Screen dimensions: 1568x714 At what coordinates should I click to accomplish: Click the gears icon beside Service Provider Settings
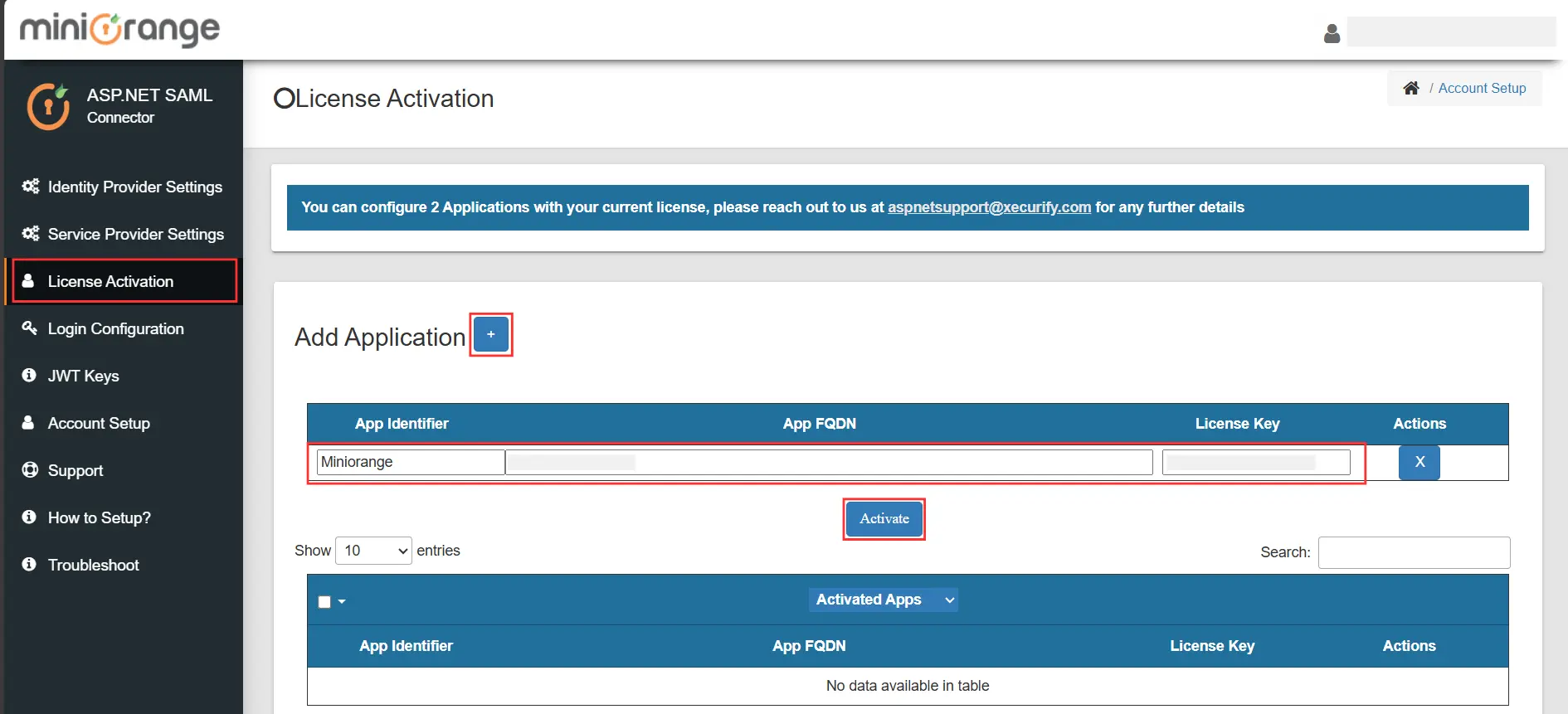tap(31, 233)
